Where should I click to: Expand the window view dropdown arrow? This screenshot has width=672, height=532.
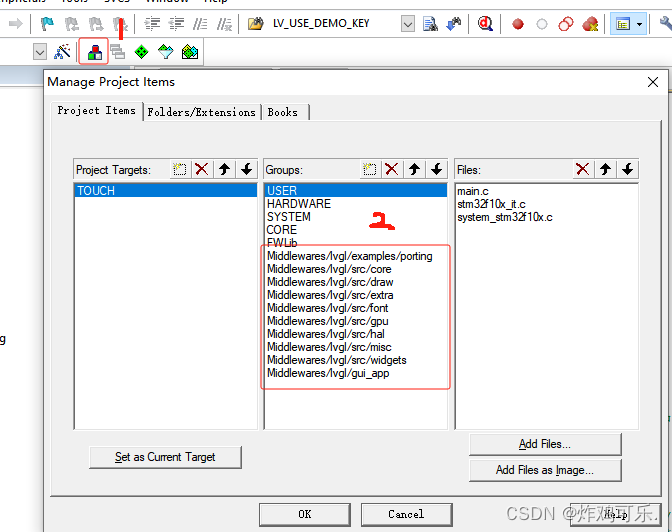[x=639, y=24]
